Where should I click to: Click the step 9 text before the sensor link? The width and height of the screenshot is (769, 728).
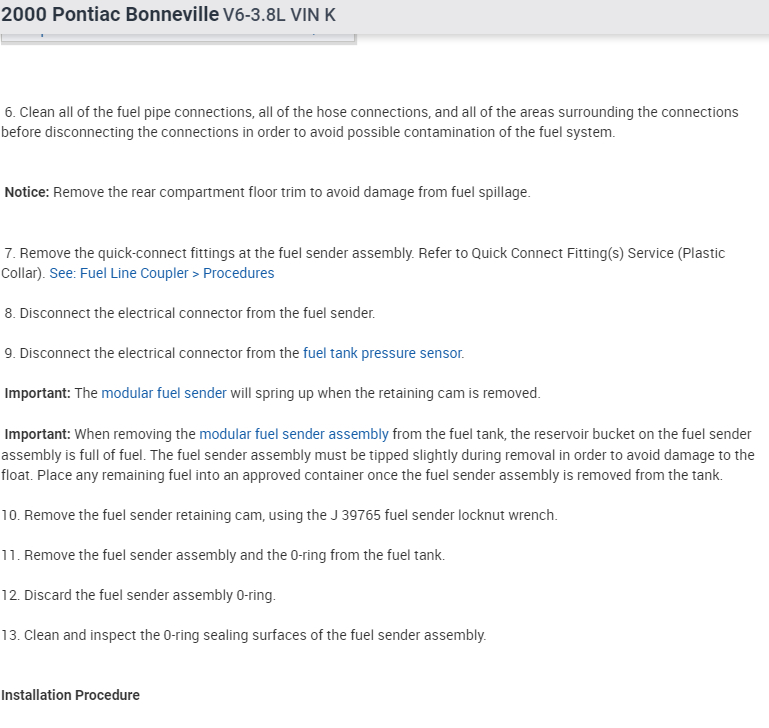pyautogui.click(x=150, y=353)
